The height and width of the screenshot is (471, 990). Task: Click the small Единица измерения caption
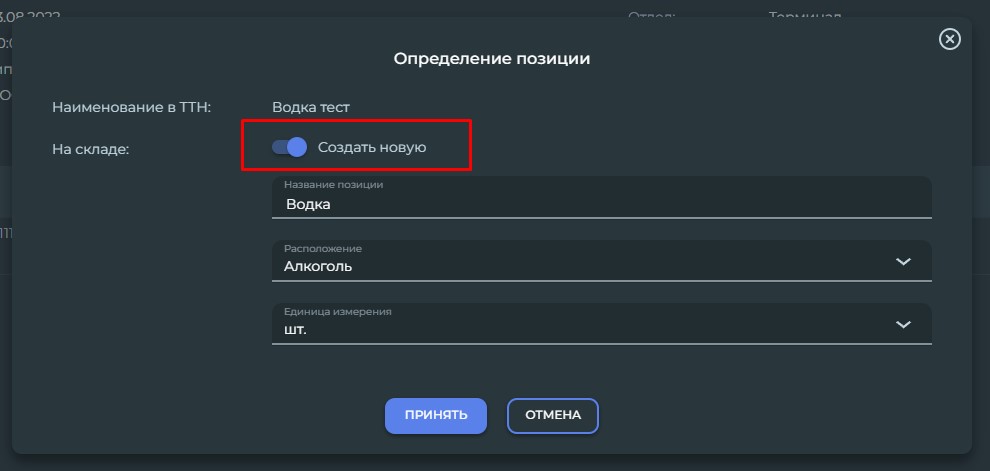coord(338,312)
